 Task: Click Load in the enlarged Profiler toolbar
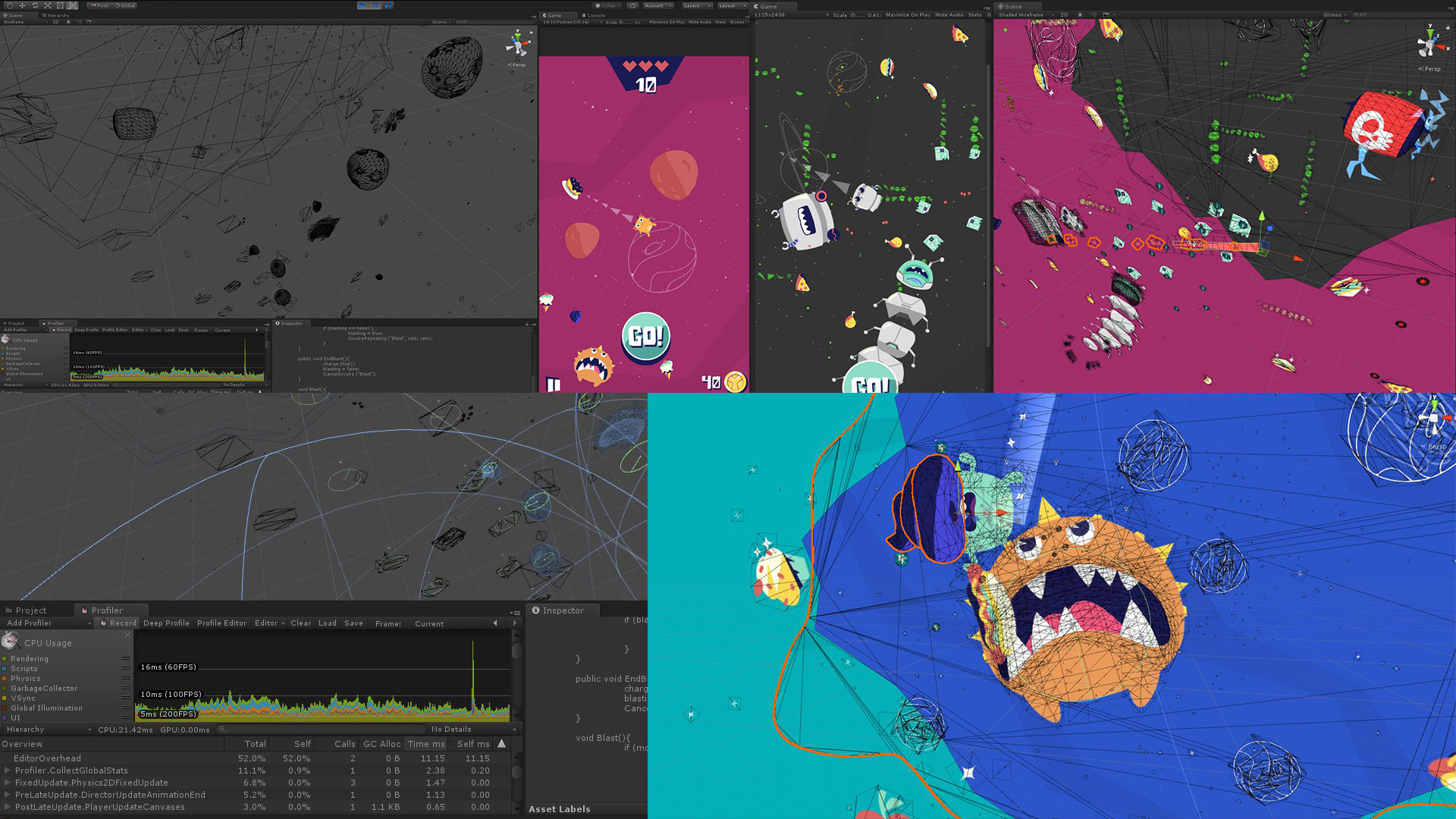(327, 623)
